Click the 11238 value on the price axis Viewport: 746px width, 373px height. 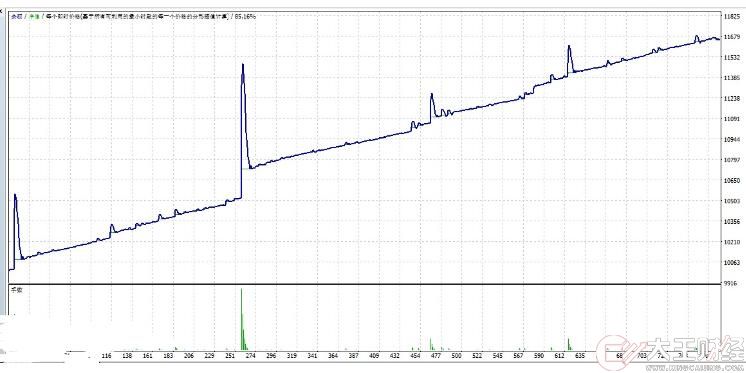tap(733, 98)
